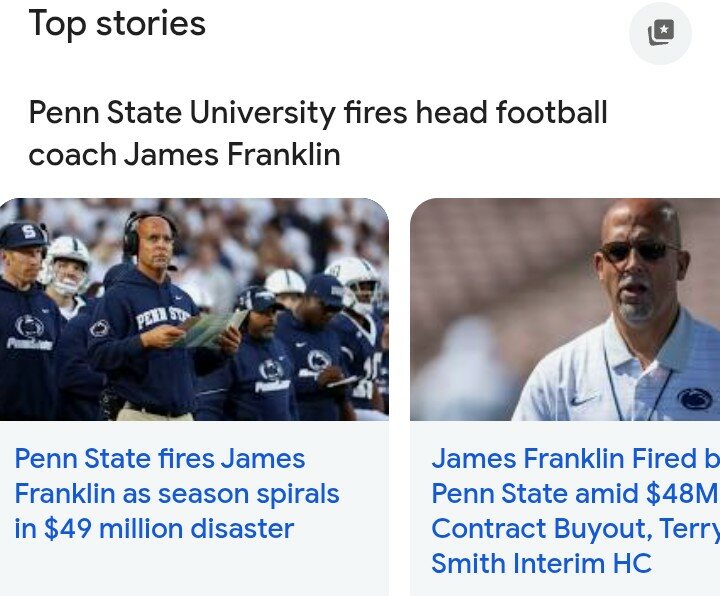The width and height of the screenshot is (720, 596).
Task: Click the "Top stories" heading
Action: pyautogui.click(x=117, y=23)
